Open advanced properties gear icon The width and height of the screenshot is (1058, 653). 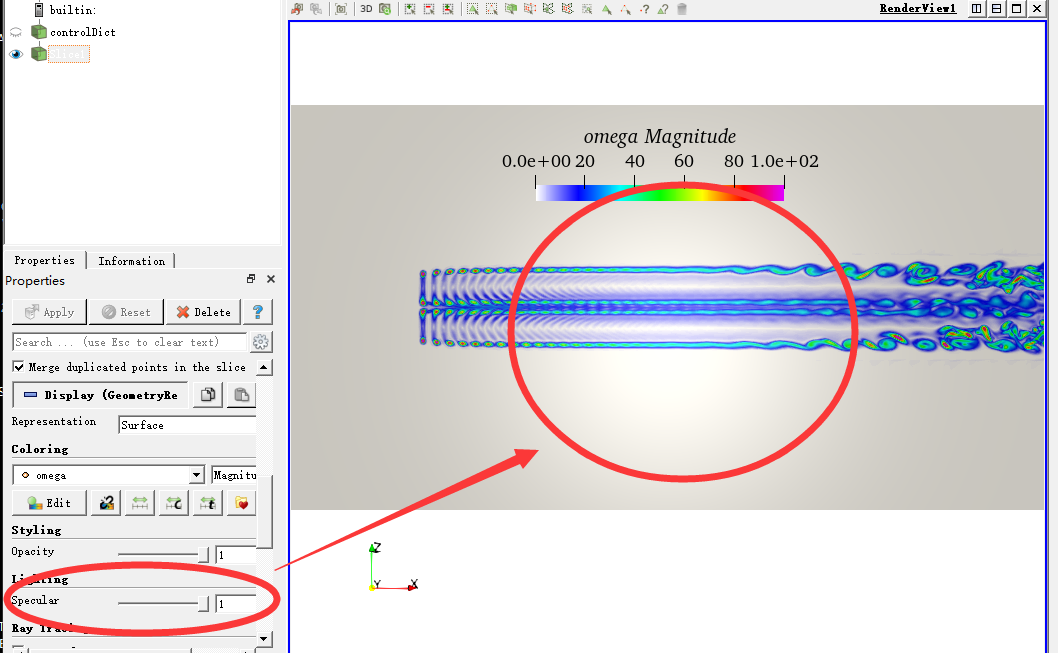click(x=261, y=342)
